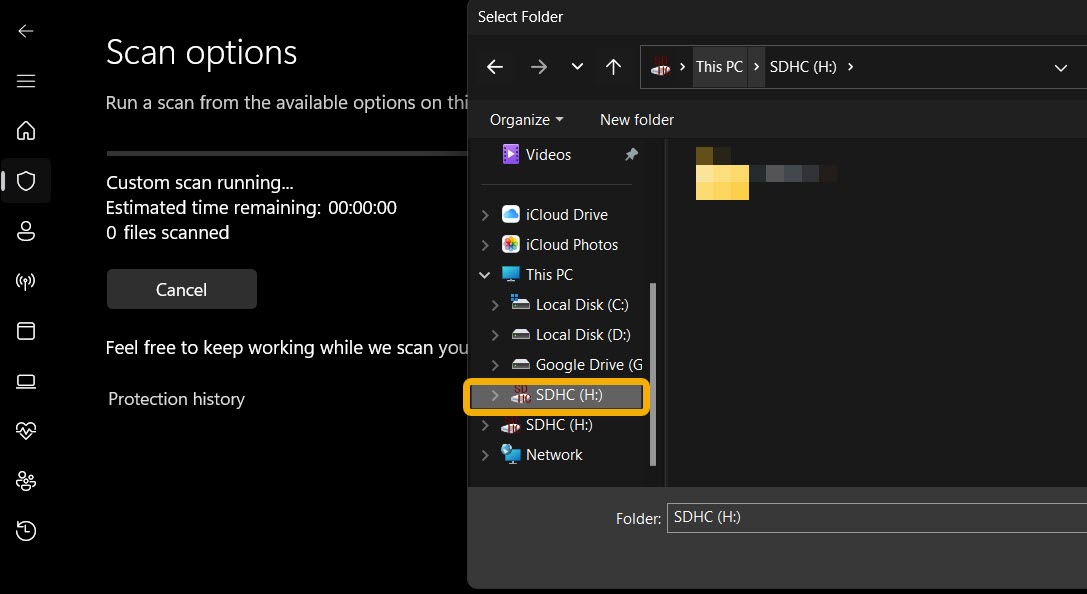
Task: Click This PC in the breadcrumb bar
Action: tap(719, 67)
